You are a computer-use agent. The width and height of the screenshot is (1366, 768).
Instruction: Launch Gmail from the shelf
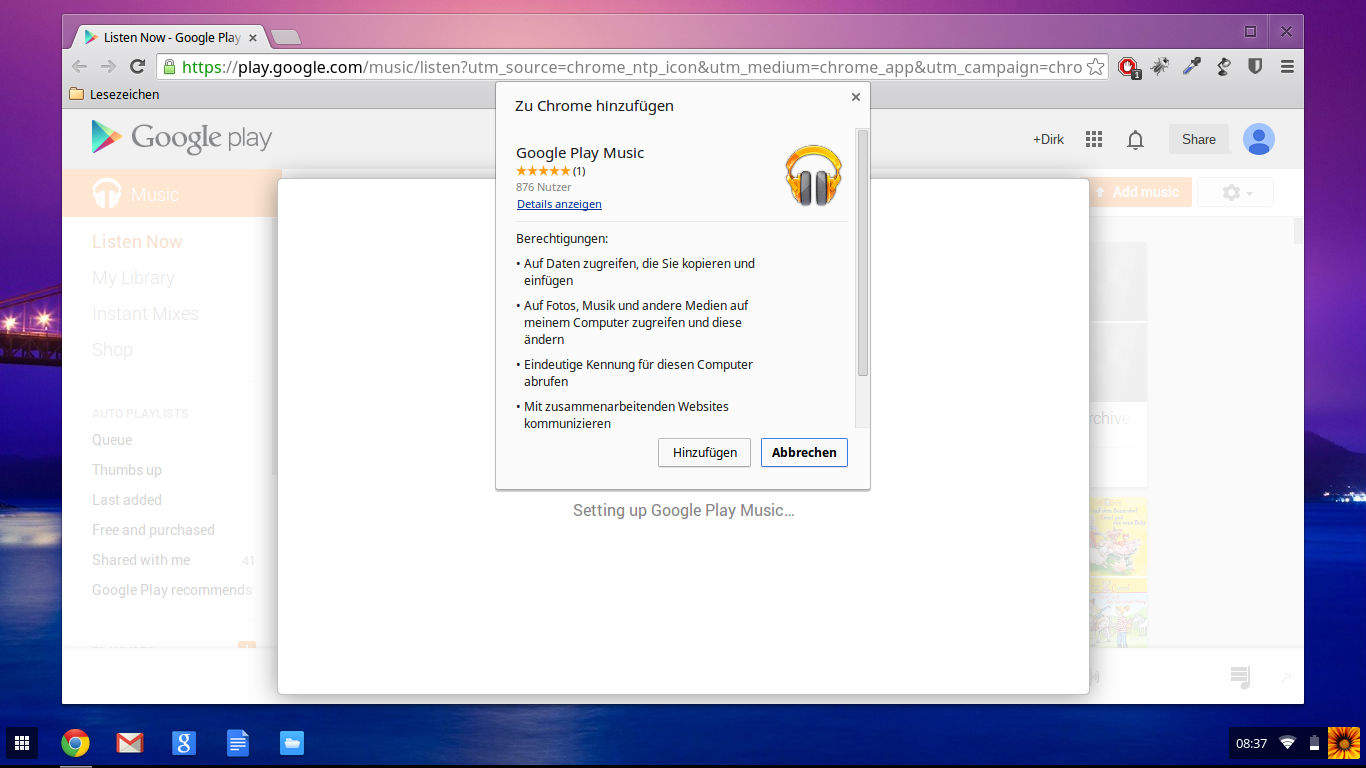click(129, 743)
